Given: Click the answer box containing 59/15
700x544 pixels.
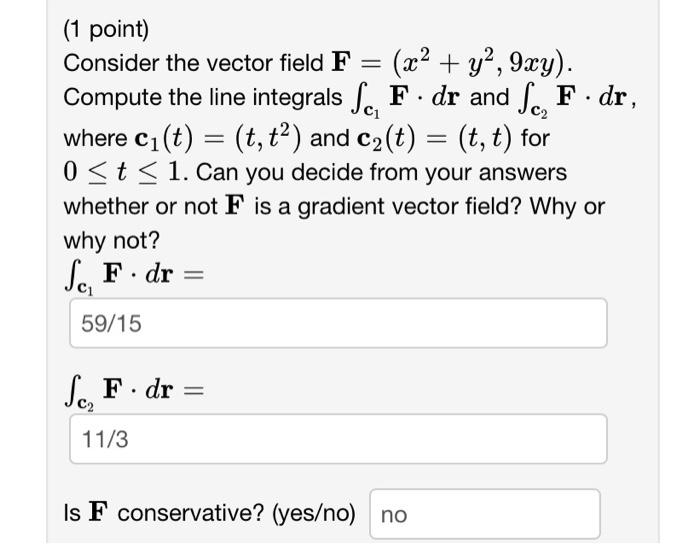Looking at the screenshot, I should pyautogui.click(x=337, y=324).
